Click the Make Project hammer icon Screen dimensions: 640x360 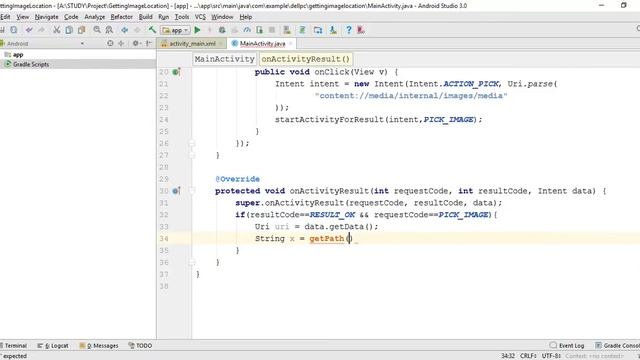click(x=152, y=30)
